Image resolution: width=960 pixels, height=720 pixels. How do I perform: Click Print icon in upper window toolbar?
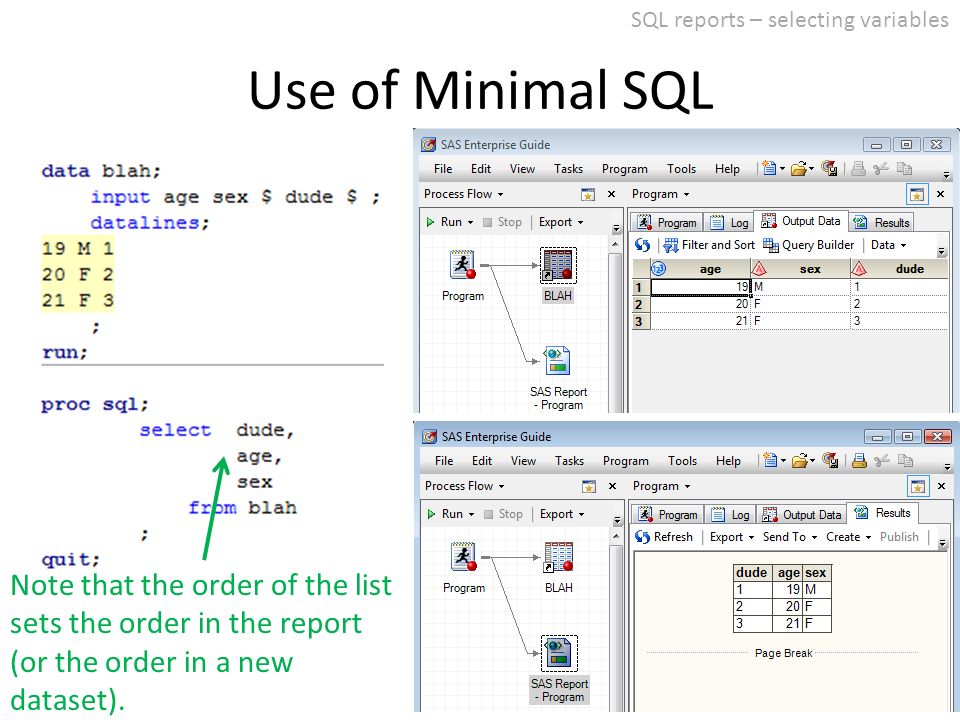click(x=858, y=169)
